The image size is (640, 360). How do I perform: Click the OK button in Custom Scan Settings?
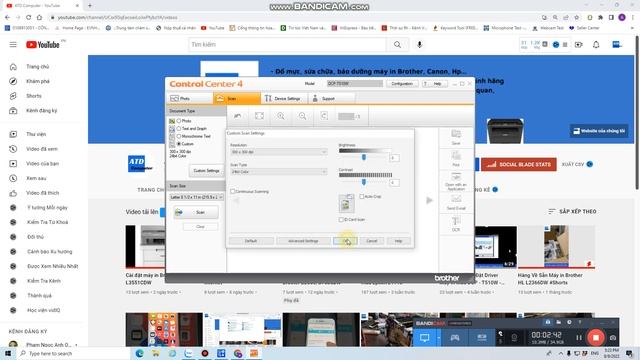pos(345,241)
